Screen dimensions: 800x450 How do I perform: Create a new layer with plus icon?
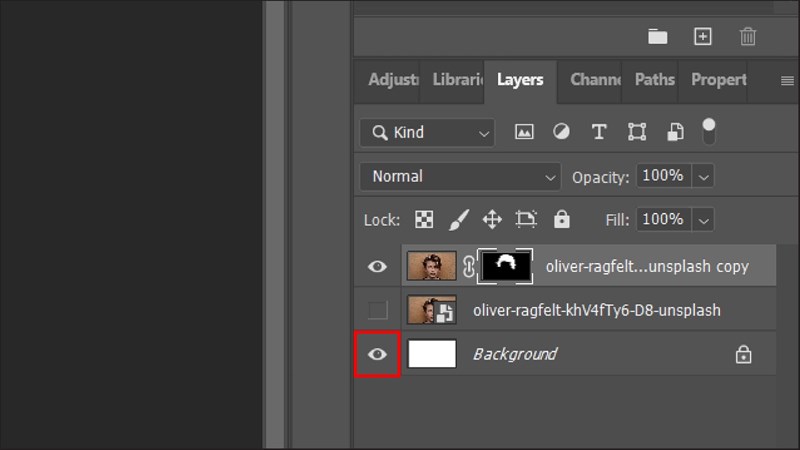703,37
